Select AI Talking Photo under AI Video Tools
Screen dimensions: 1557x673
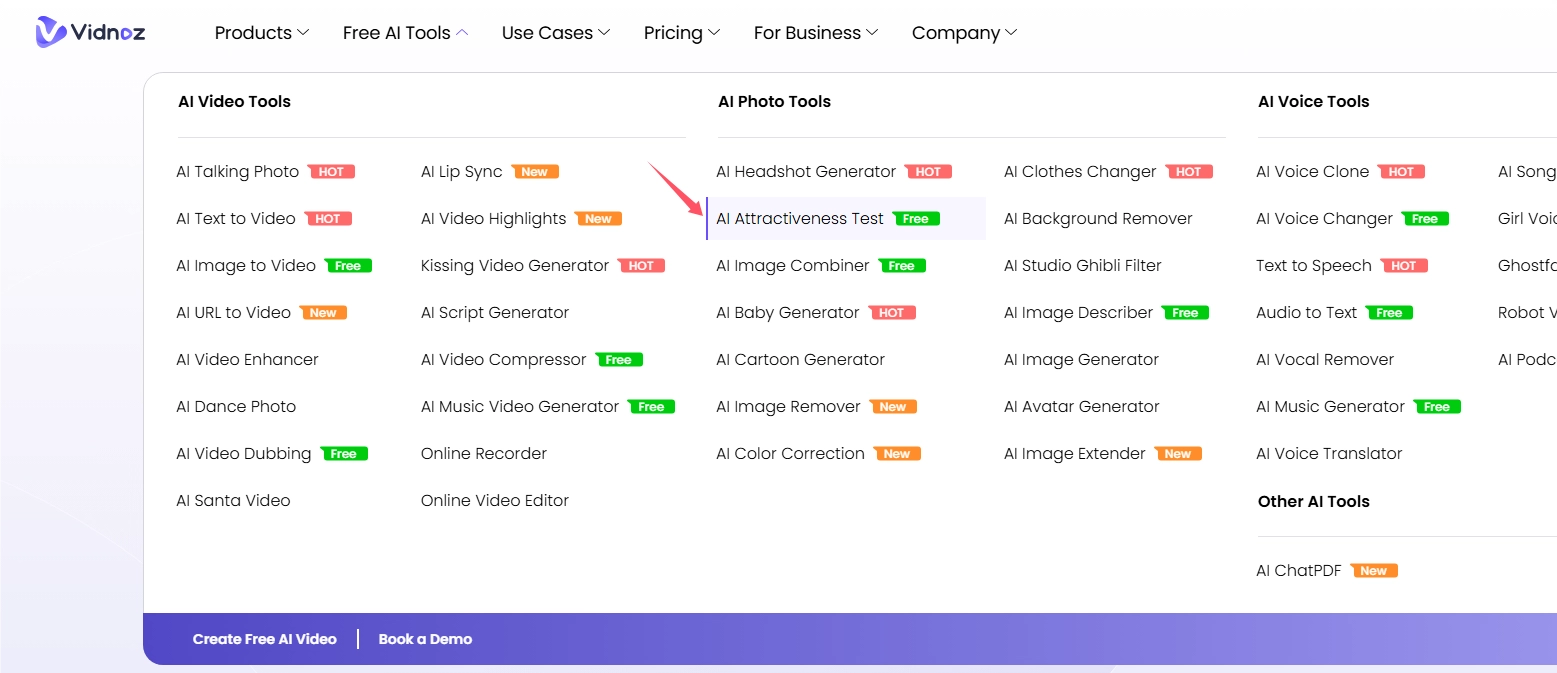(x=237, y=171)
